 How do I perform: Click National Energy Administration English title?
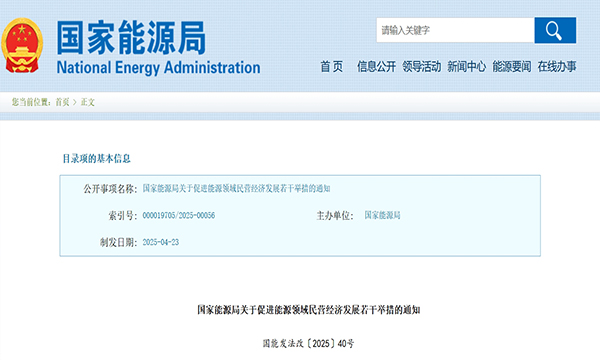pos(158,68)
